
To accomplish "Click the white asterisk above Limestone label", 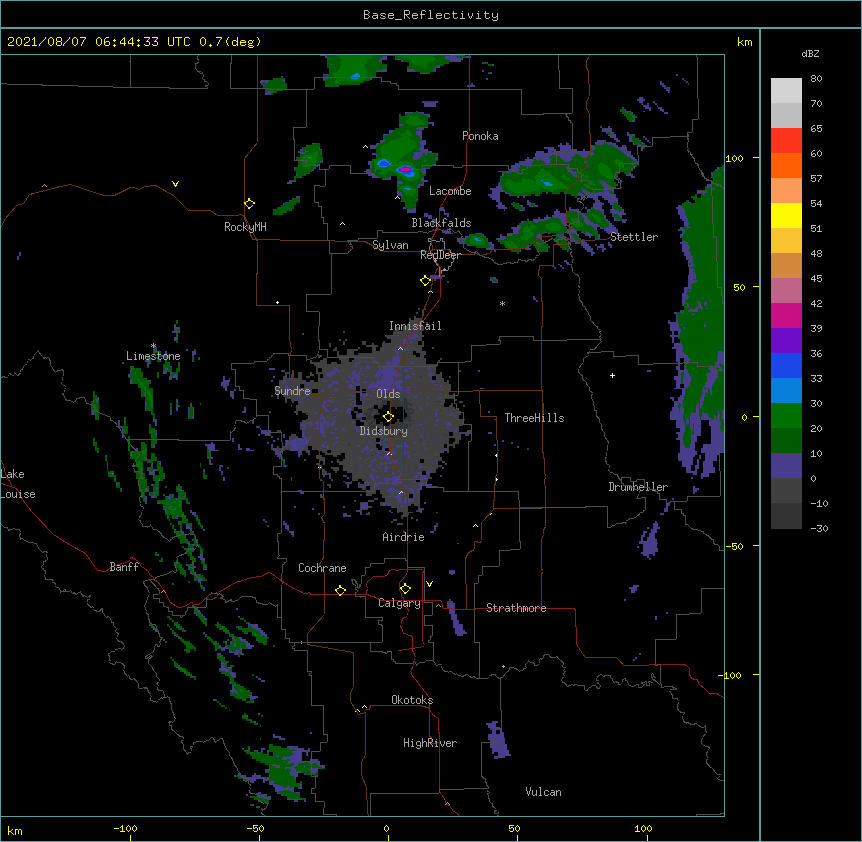I will (153, 346).
